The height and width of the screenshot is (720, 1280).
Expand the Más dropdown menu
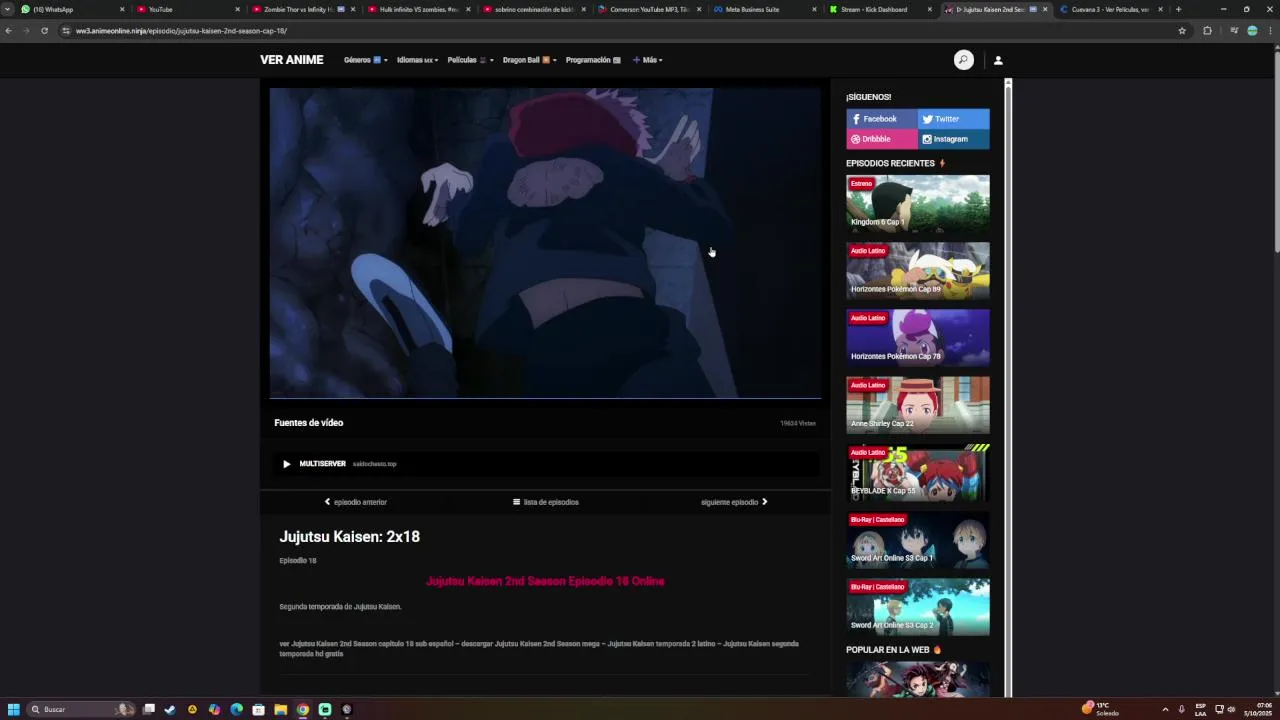click(x=647, y=60)
